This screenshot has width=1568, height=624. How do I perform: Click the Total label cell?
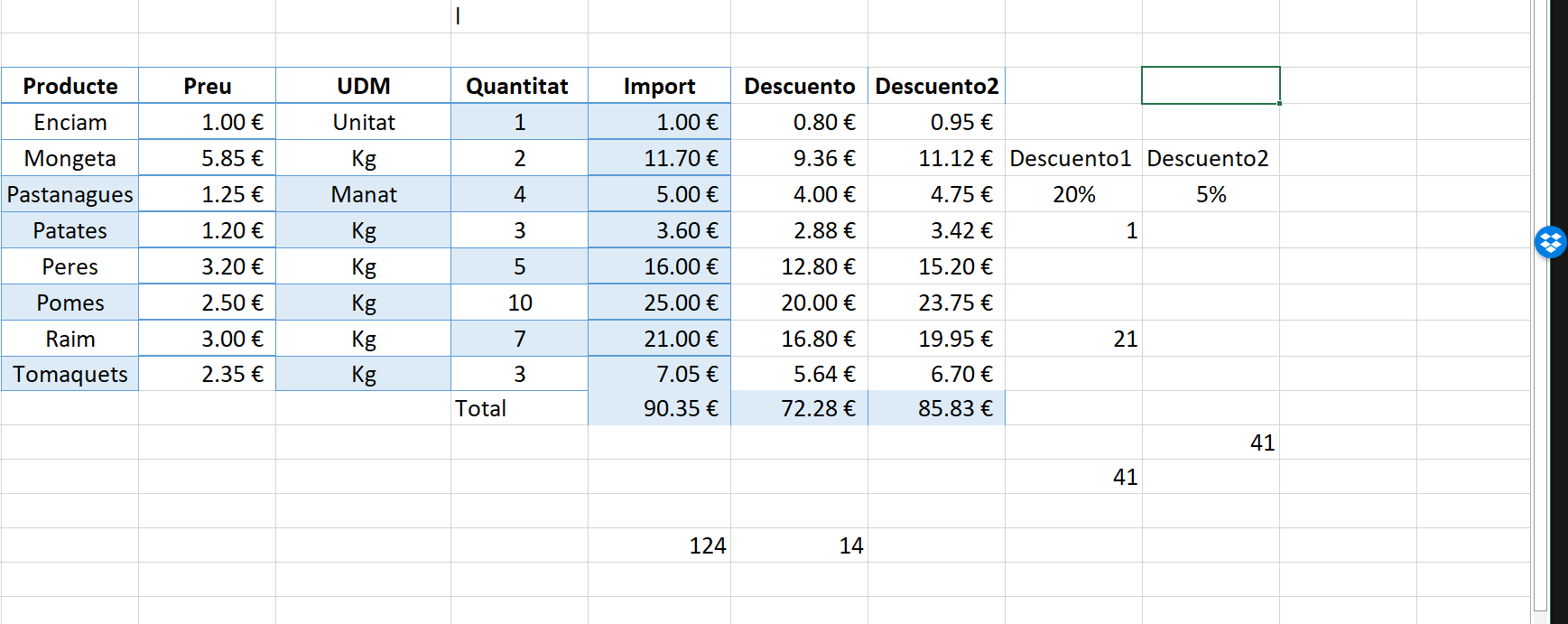point(518,408)
